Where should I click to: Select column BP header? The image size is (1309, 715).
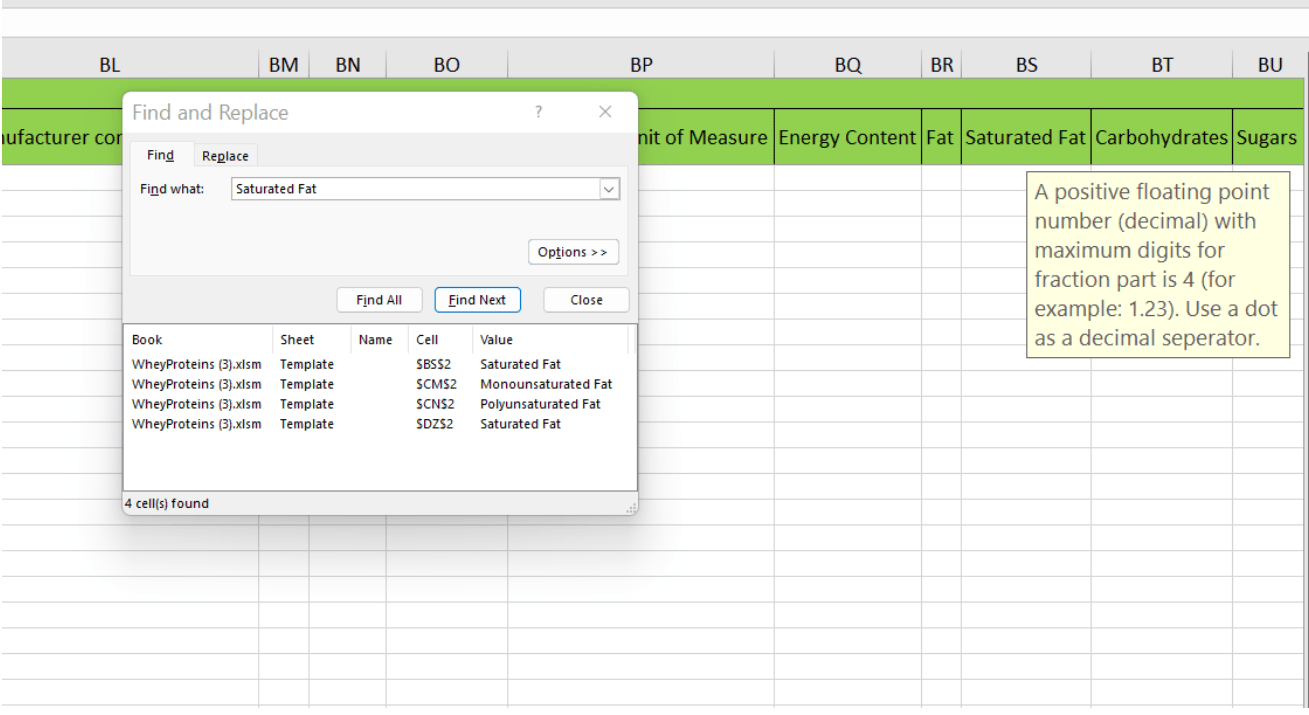coord(641,65)
